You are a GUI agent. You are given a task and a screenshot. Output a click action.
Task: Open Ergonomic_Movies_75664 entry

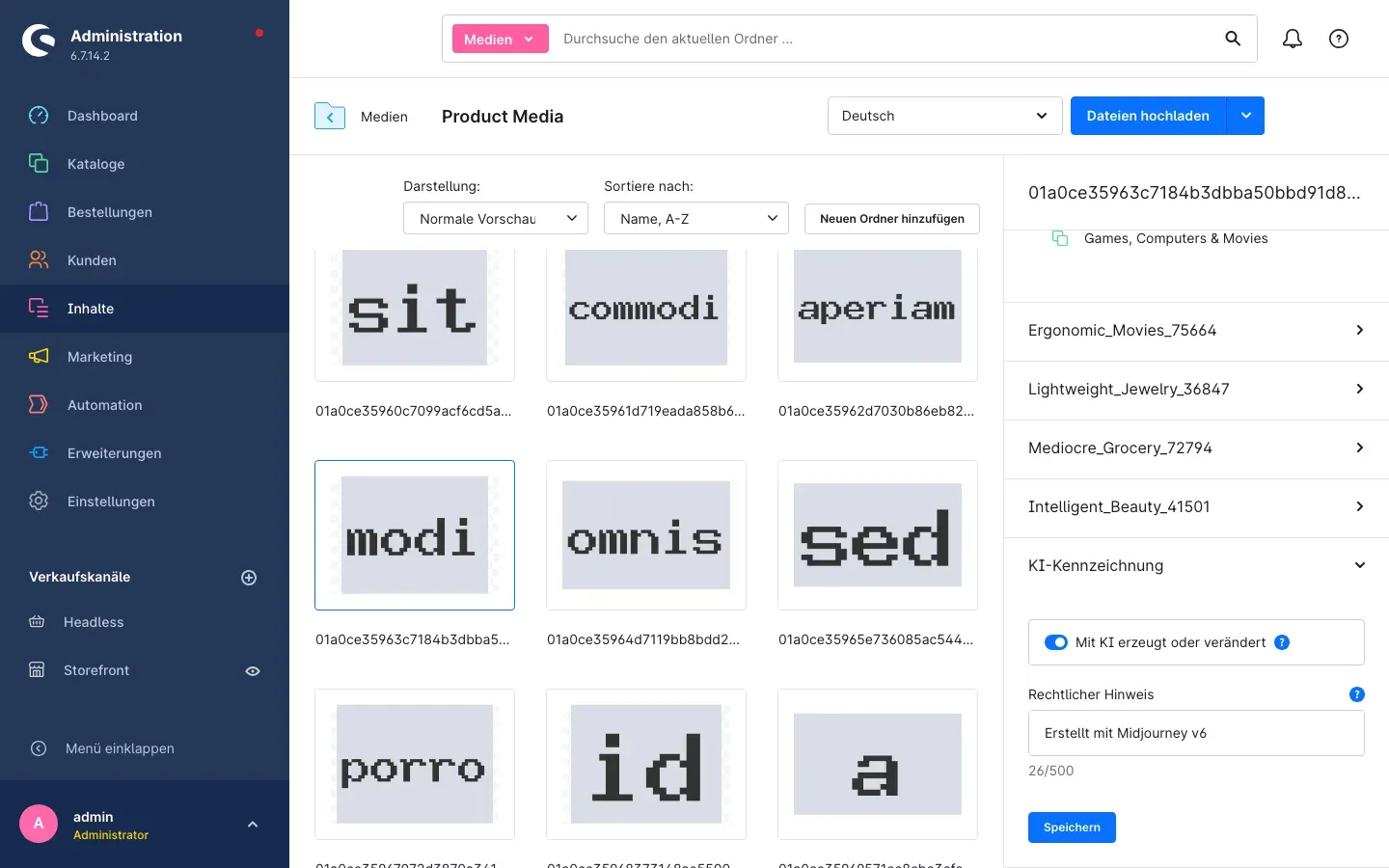click(1196, 331)
